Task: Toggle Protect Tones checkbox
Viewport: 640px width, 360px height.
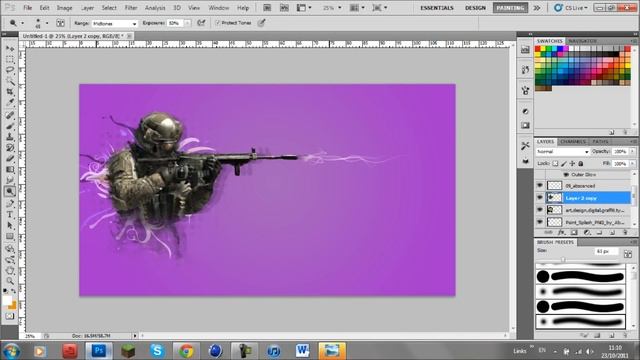Action: (218, 23)
